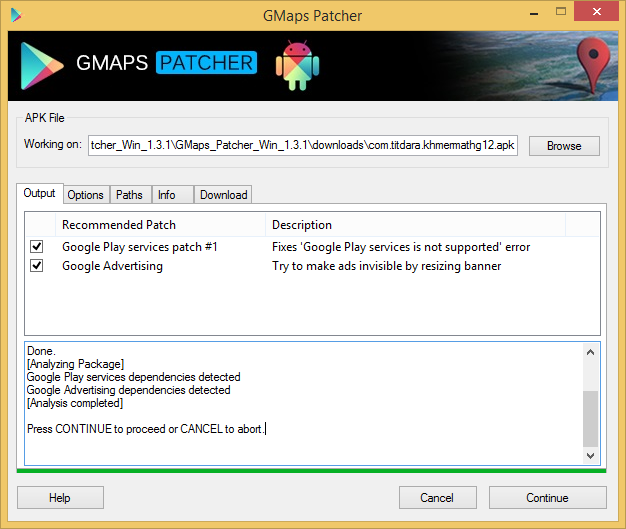Open the Options tab
626x529 pixels.
pyautogui.click(x=85, y=195)
